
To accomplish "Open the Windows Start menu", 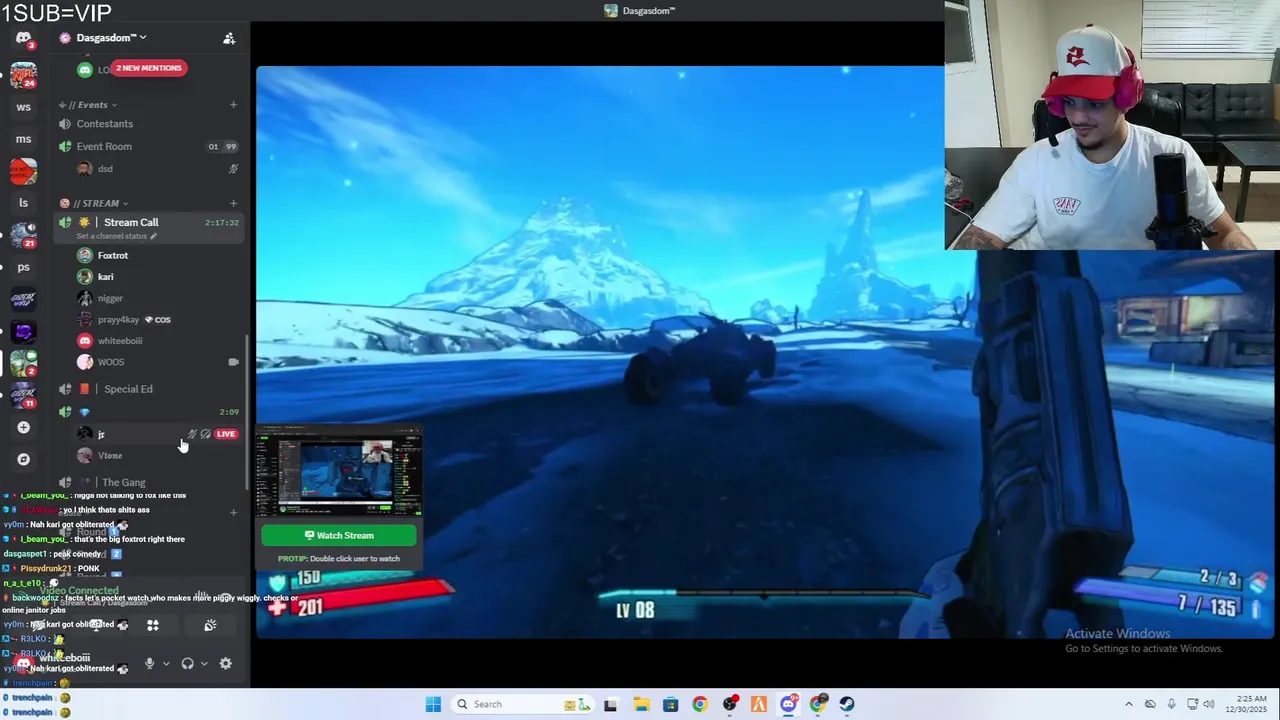I will tap(433, 704).
